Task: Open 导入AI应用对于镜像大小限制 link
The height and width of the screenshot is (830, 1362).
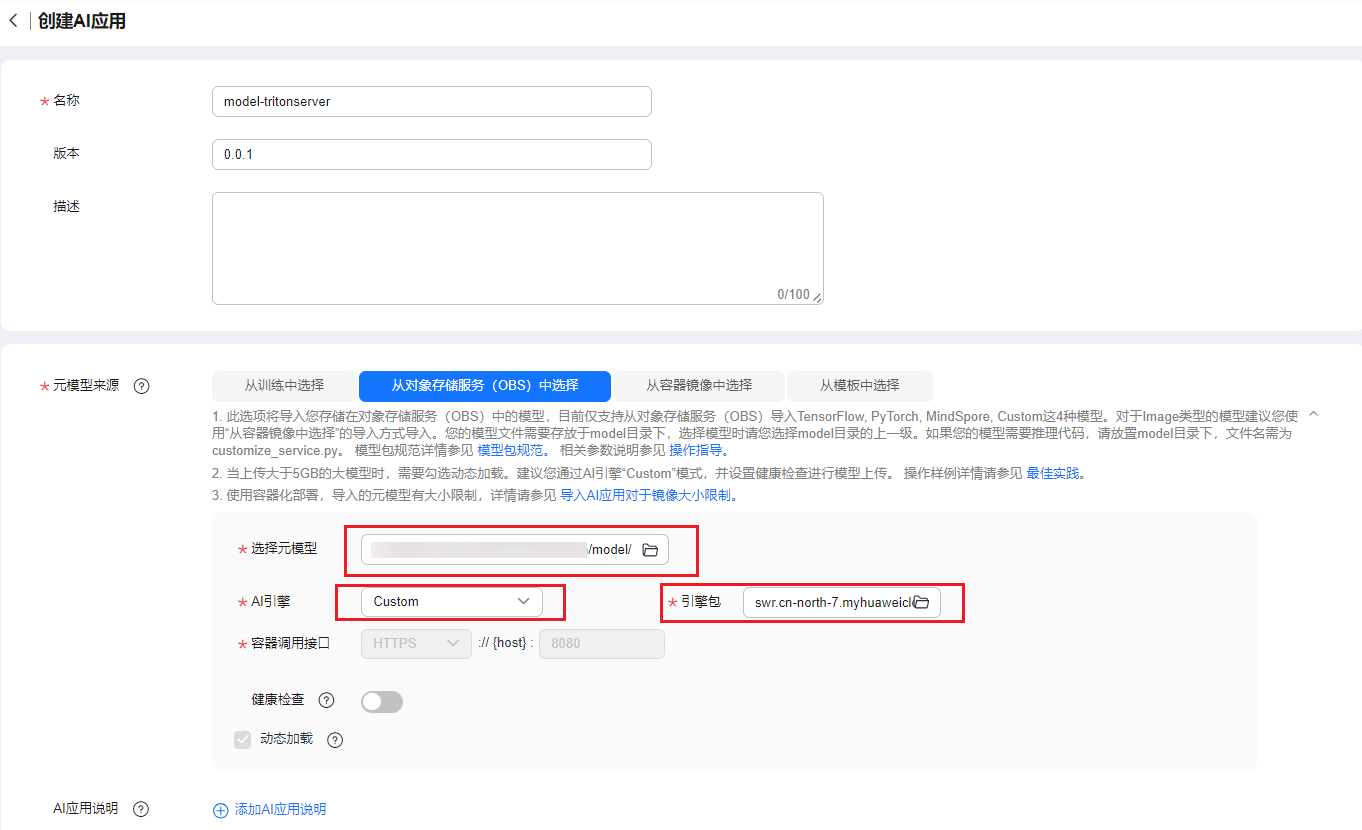Action: [647, 495]
